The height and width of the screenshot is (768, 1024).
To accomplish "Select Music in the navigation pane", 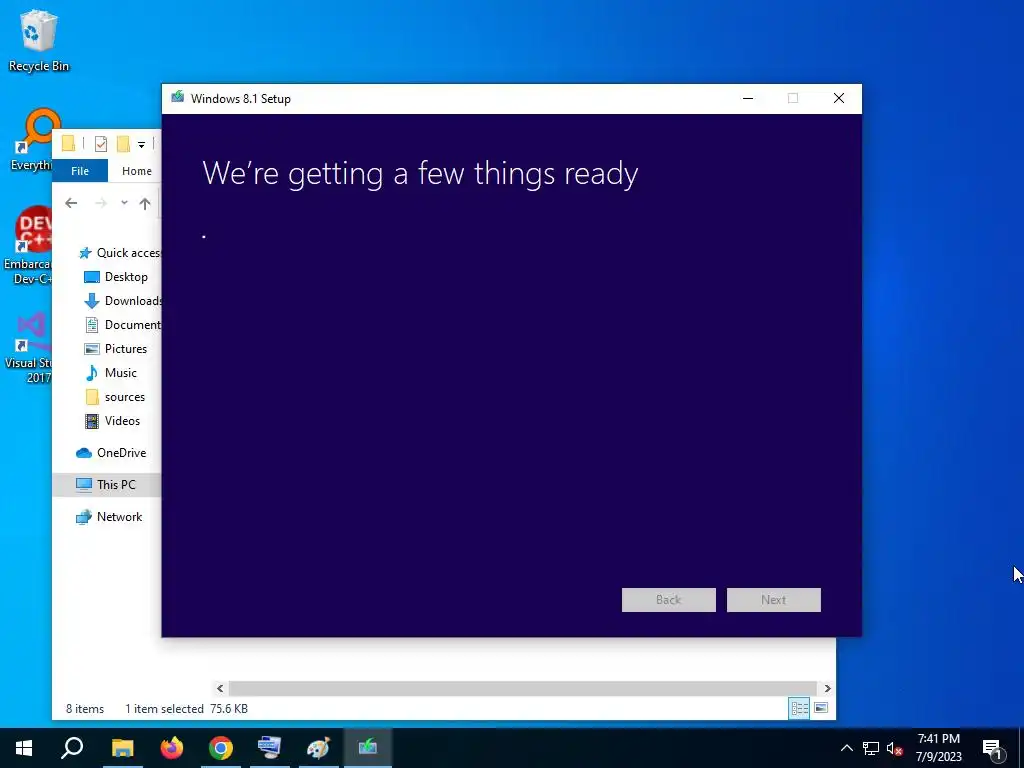I will tap(110, 373).
